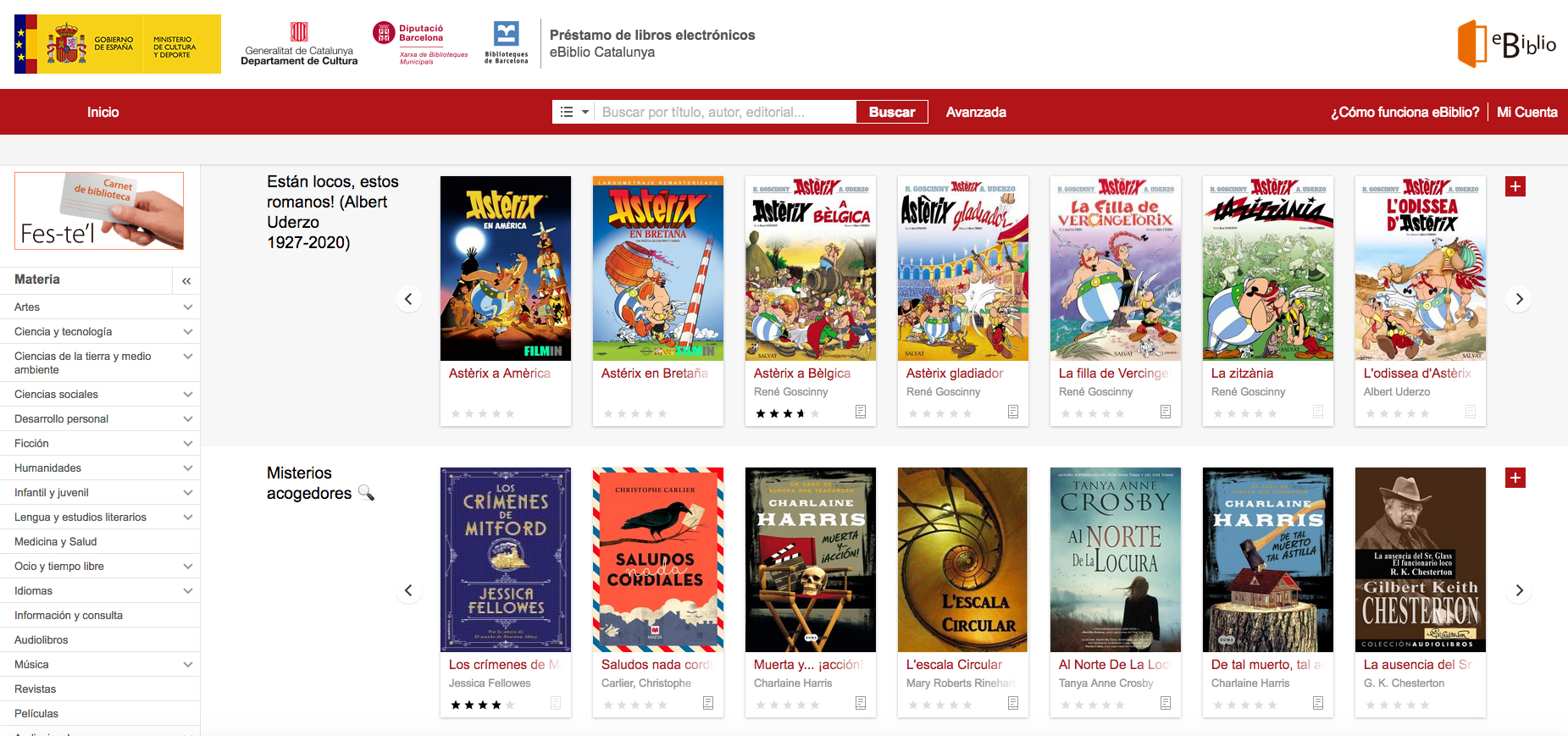Open the Inicio menu item
This screenshot has width=1568, height=736.
click(103, 112)
